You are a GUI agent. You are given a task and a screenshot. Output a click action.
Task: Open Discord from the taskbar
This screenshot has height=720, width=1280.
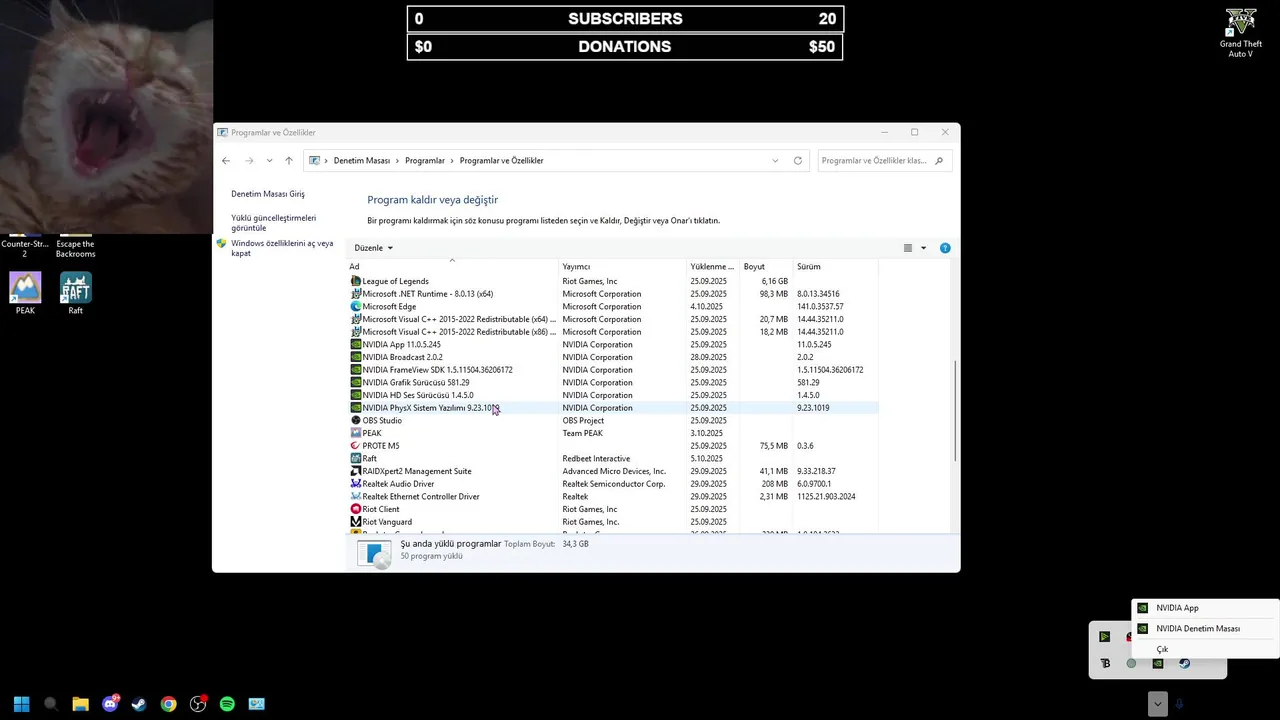[x=110, y=704]
